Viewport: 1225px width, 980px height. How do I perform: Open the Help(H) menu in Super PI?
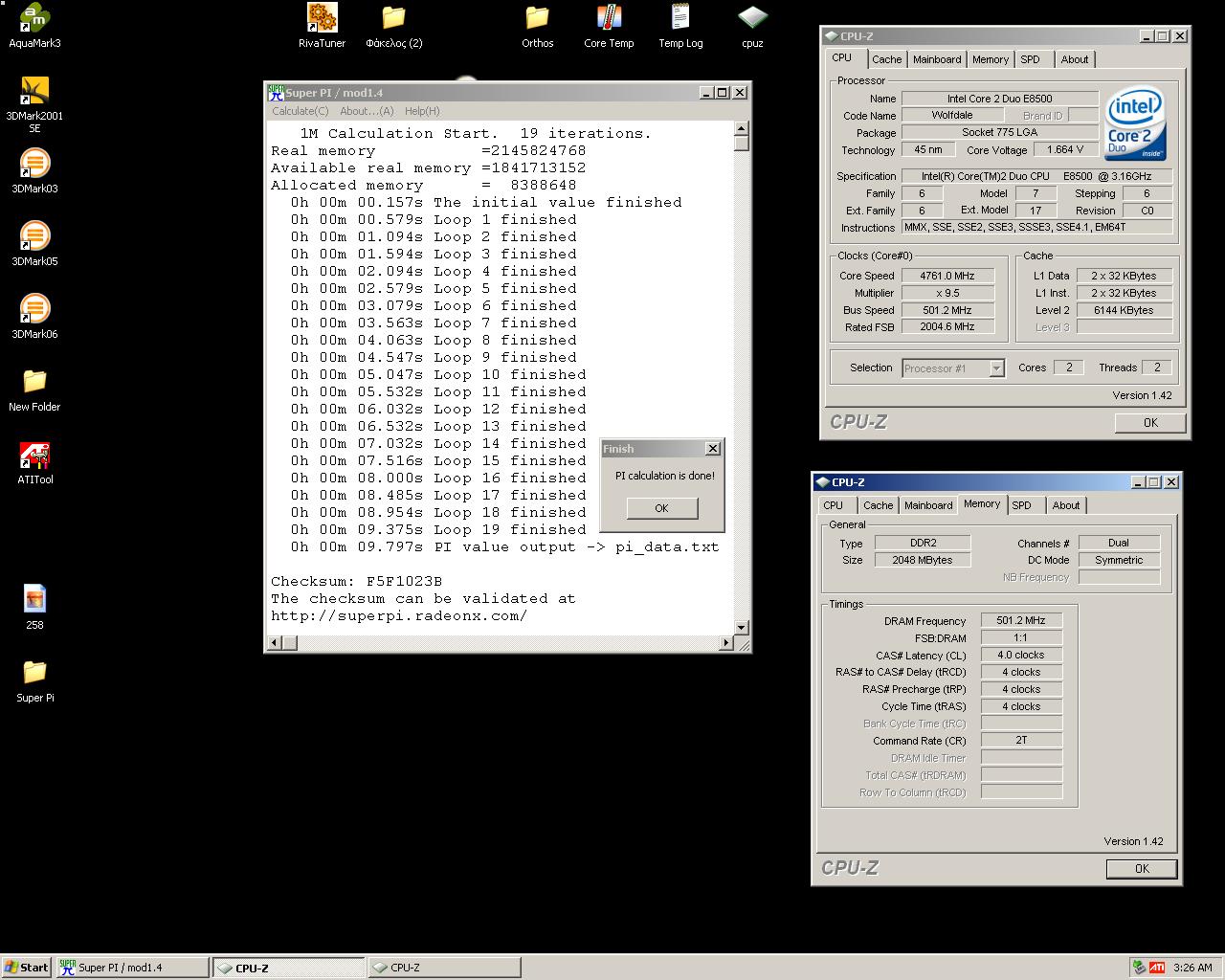point(422,111)
